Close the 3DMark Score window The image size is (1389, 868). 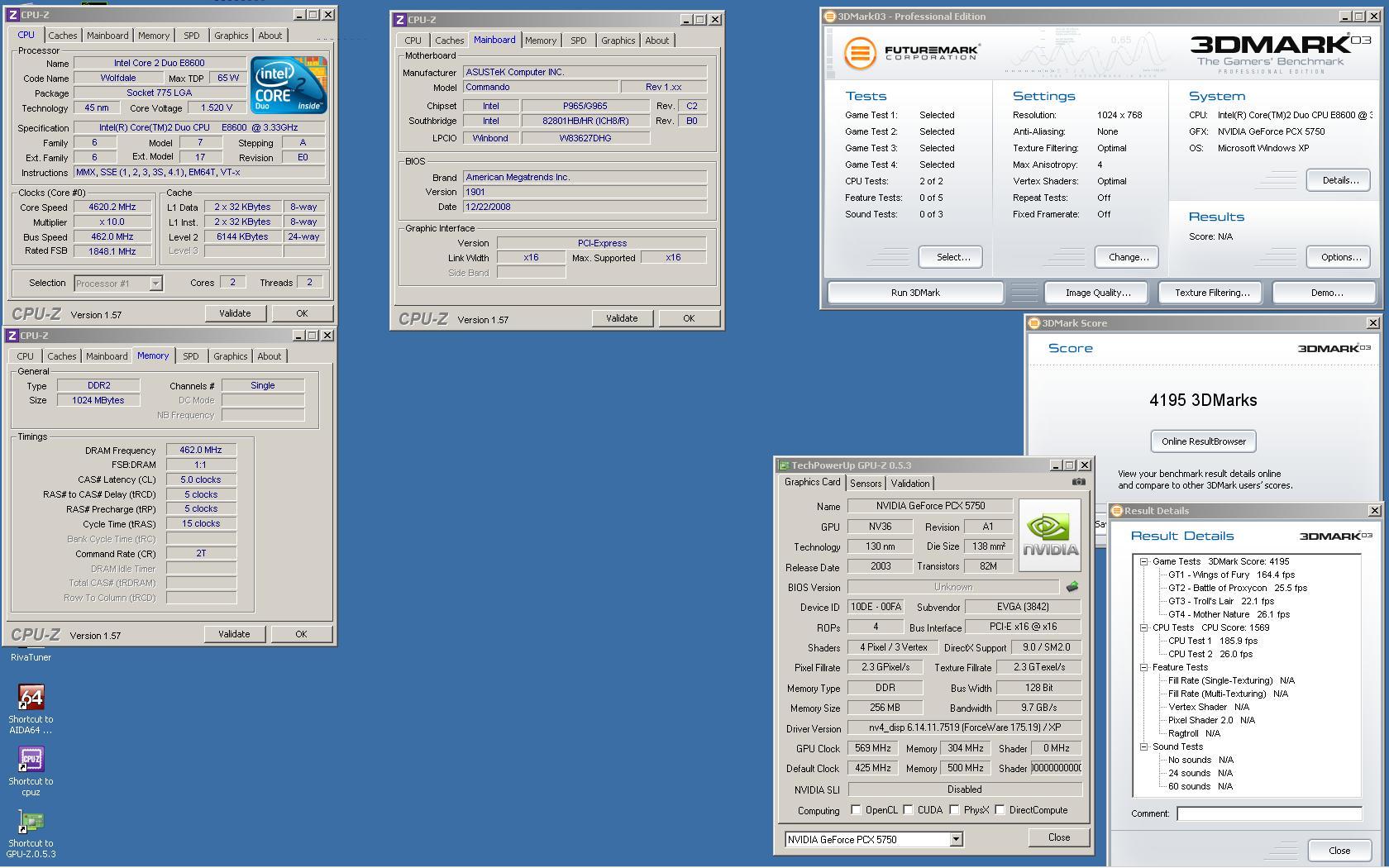point(1373,323)
